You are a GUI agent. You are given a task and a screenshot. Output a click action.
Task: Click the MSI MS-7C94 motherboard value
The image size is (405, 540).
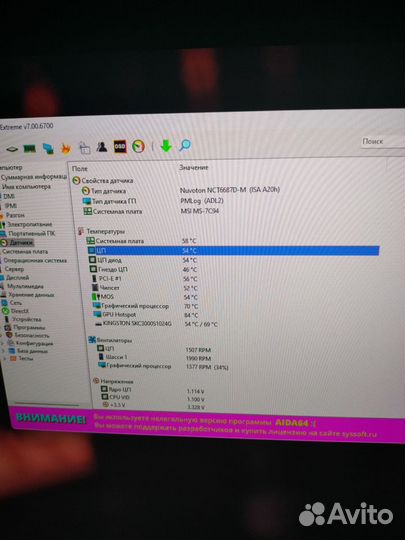(x=200, y=211)
